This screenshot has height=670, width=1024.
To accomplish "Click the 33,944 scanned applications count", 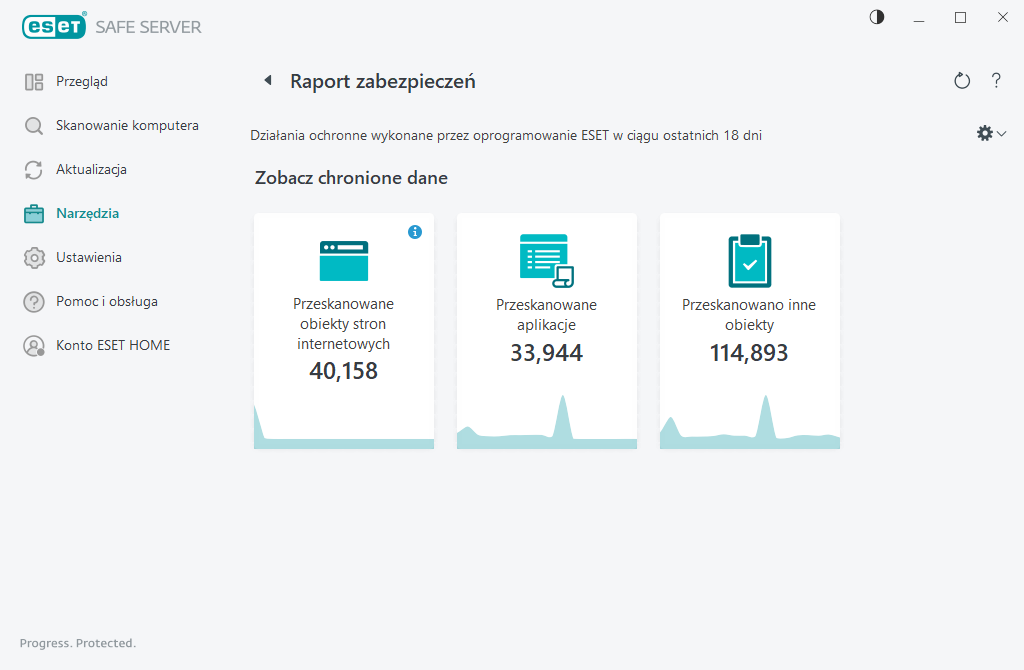I will coord(546,352).
